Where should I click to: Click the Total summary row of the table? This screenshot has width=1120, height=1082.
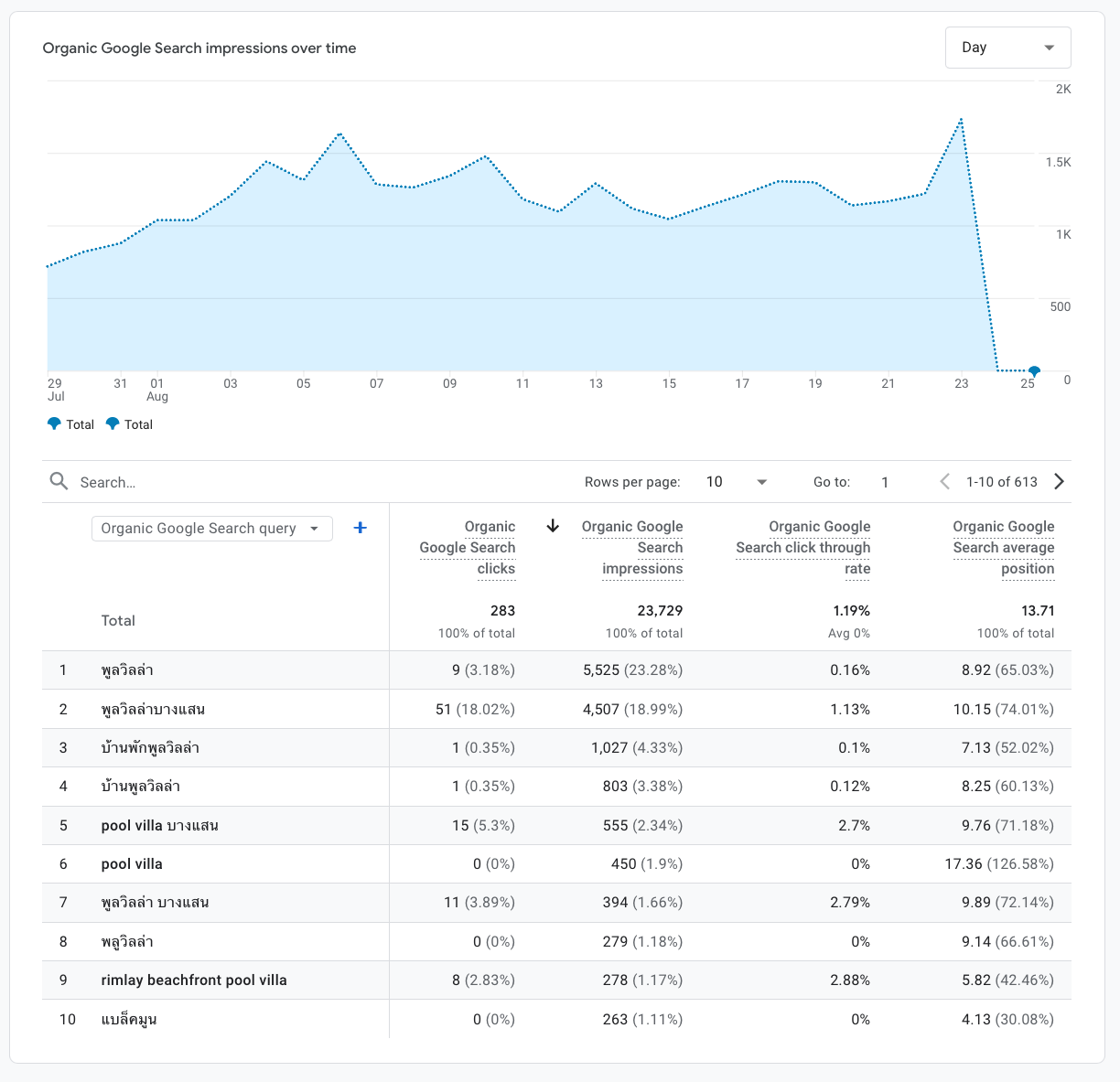pyautogui.click(x=118, y=620)
